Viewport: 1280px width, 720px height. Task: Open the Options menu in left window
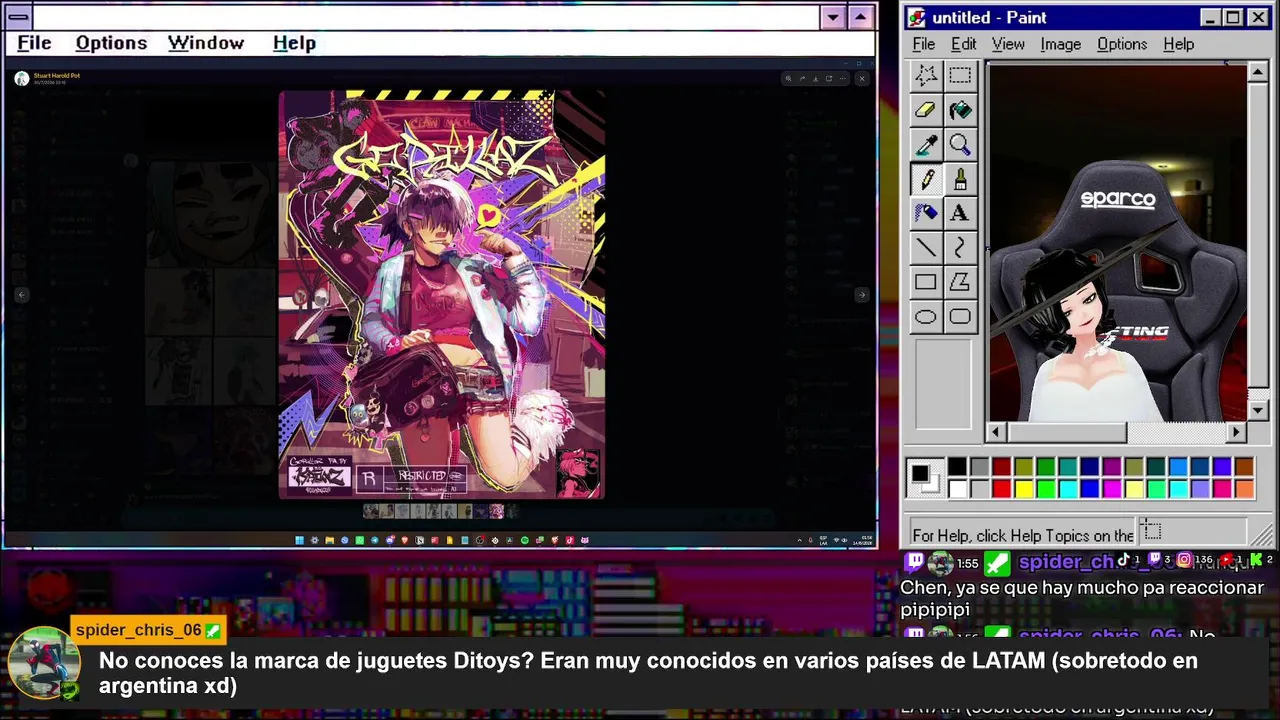[111, 43]
